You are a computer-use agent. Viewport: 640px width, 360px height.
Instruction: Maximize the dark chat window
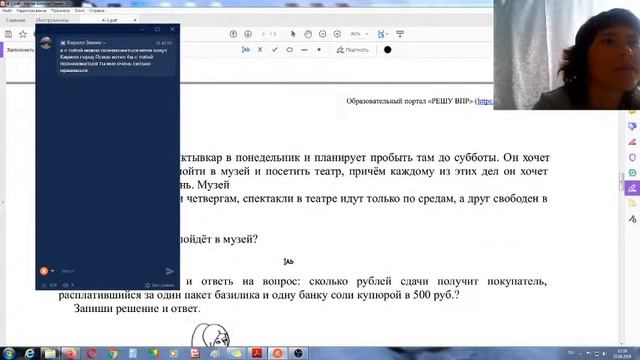tap(157, 29)
